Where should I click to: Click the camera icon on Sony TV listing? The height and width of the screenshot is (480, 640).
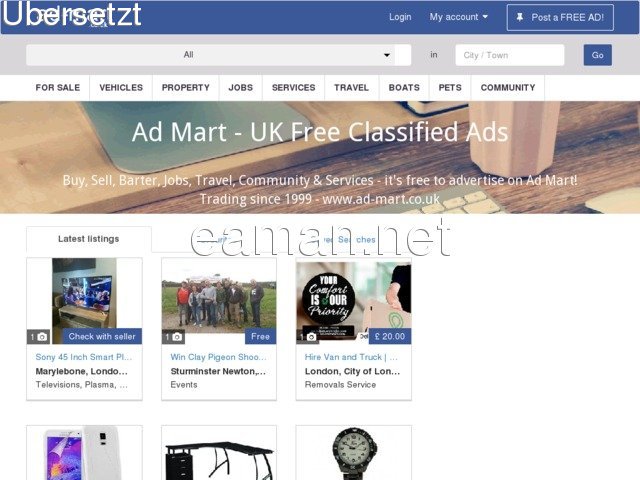(42, 337)
